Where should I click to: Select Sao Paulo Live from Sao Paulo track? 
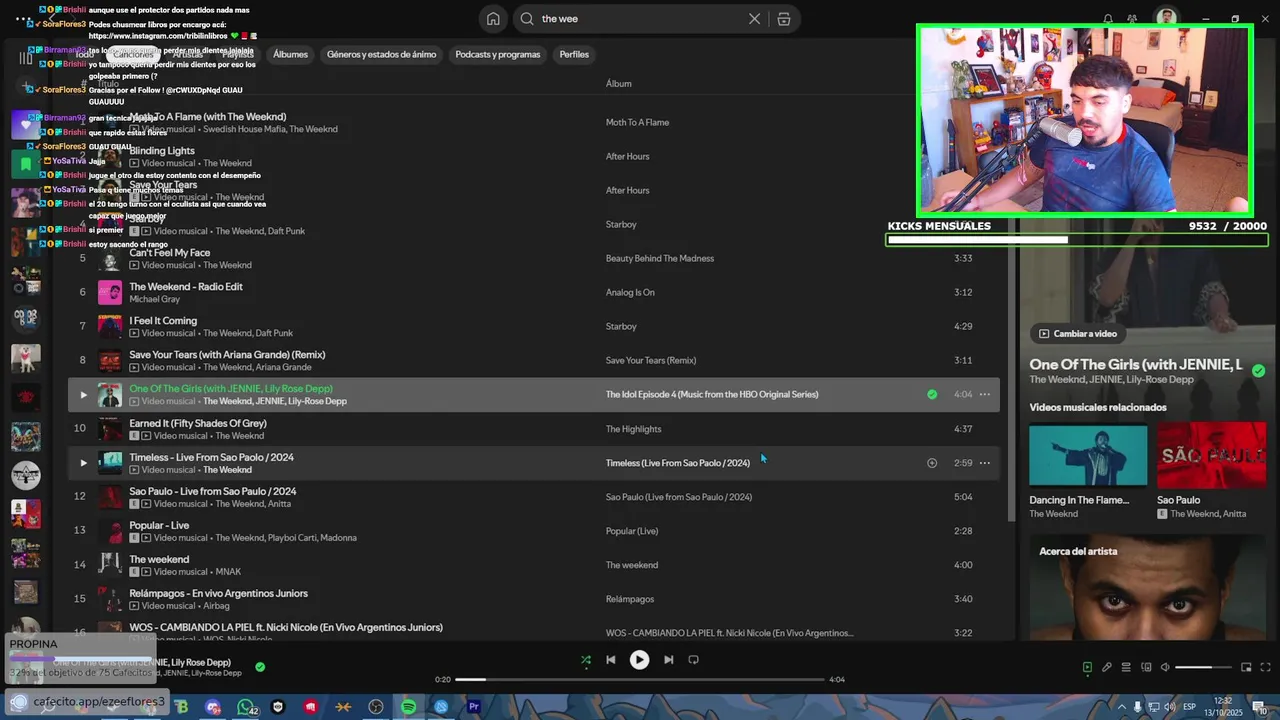point(213,491)
